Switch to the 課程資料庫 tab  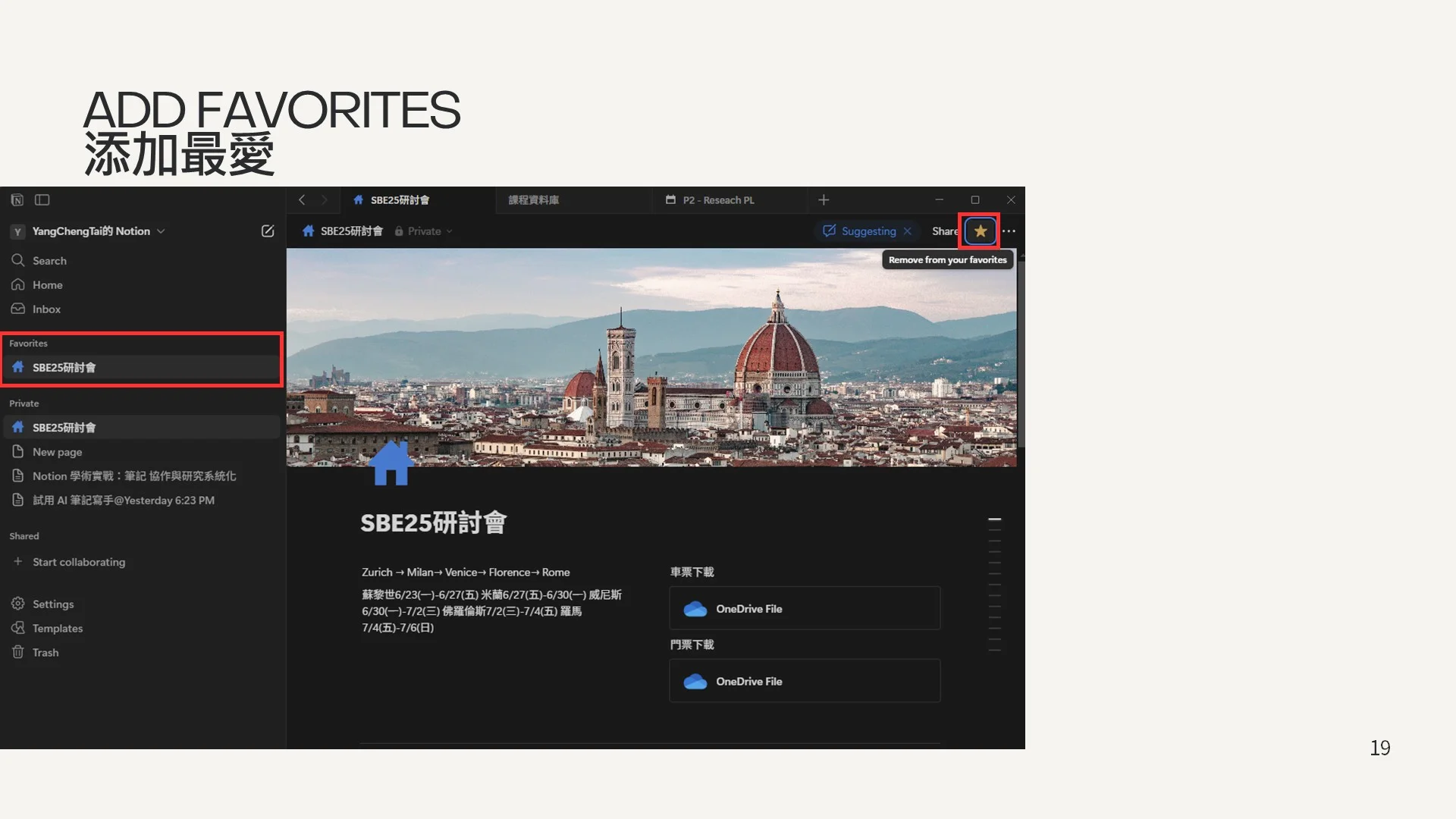pyautogui.click(x=534, y=200)
